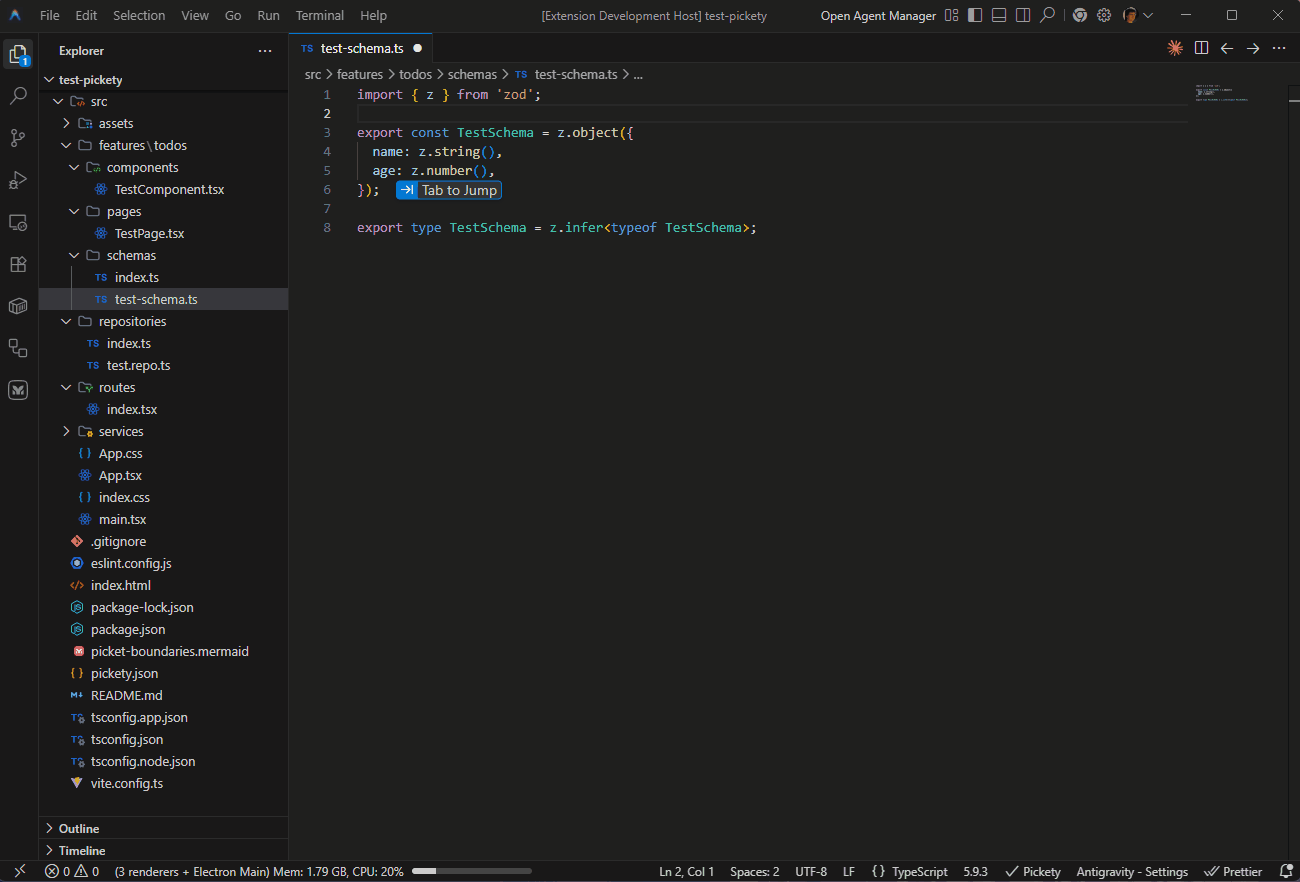Open the connected-nodes icon in activity bar
The image size is (1300, 882).
click(x=18, y=348)
